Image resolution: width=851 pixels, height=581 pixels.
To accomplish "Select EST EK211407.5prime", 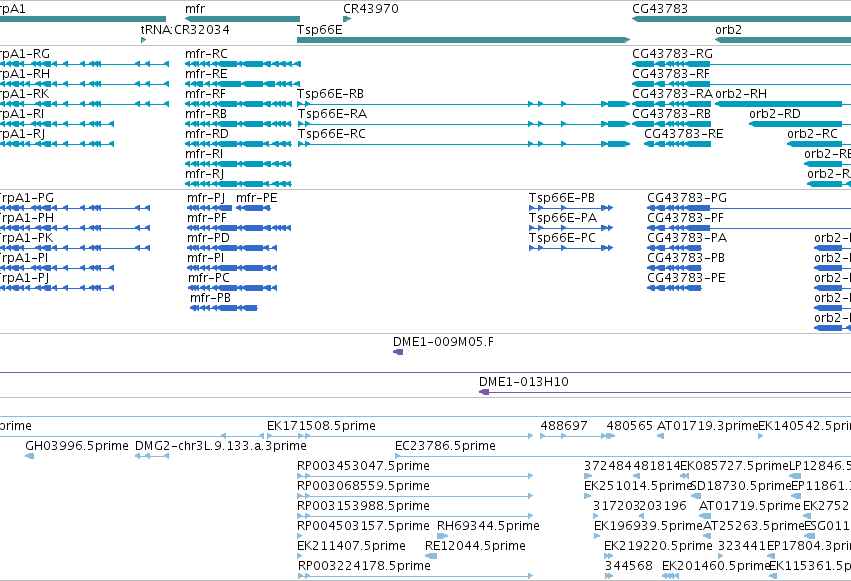I will coord(351,546).
